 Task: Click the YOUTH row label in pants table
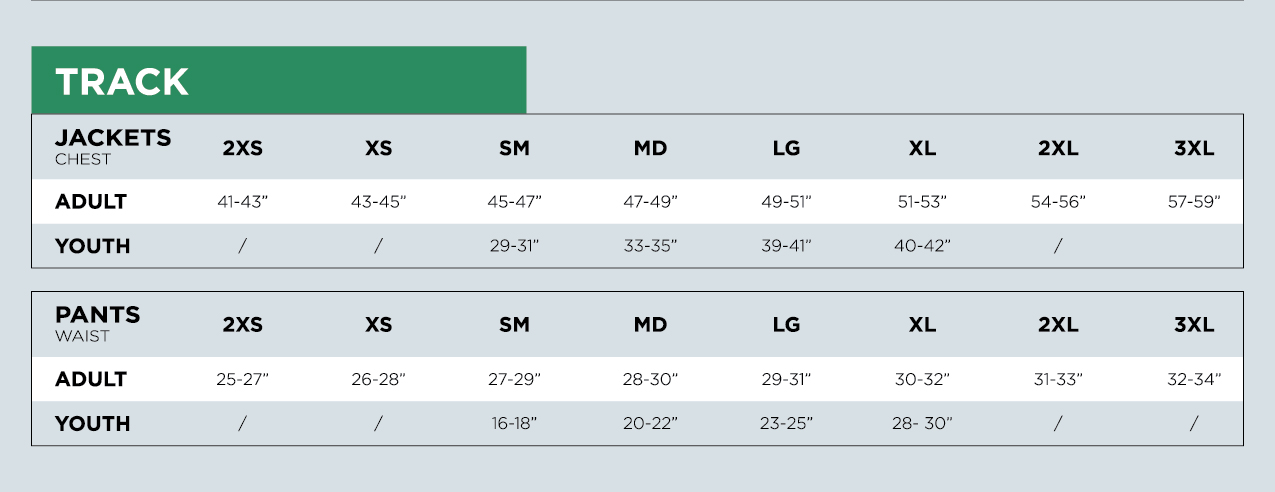pos(93,424)
